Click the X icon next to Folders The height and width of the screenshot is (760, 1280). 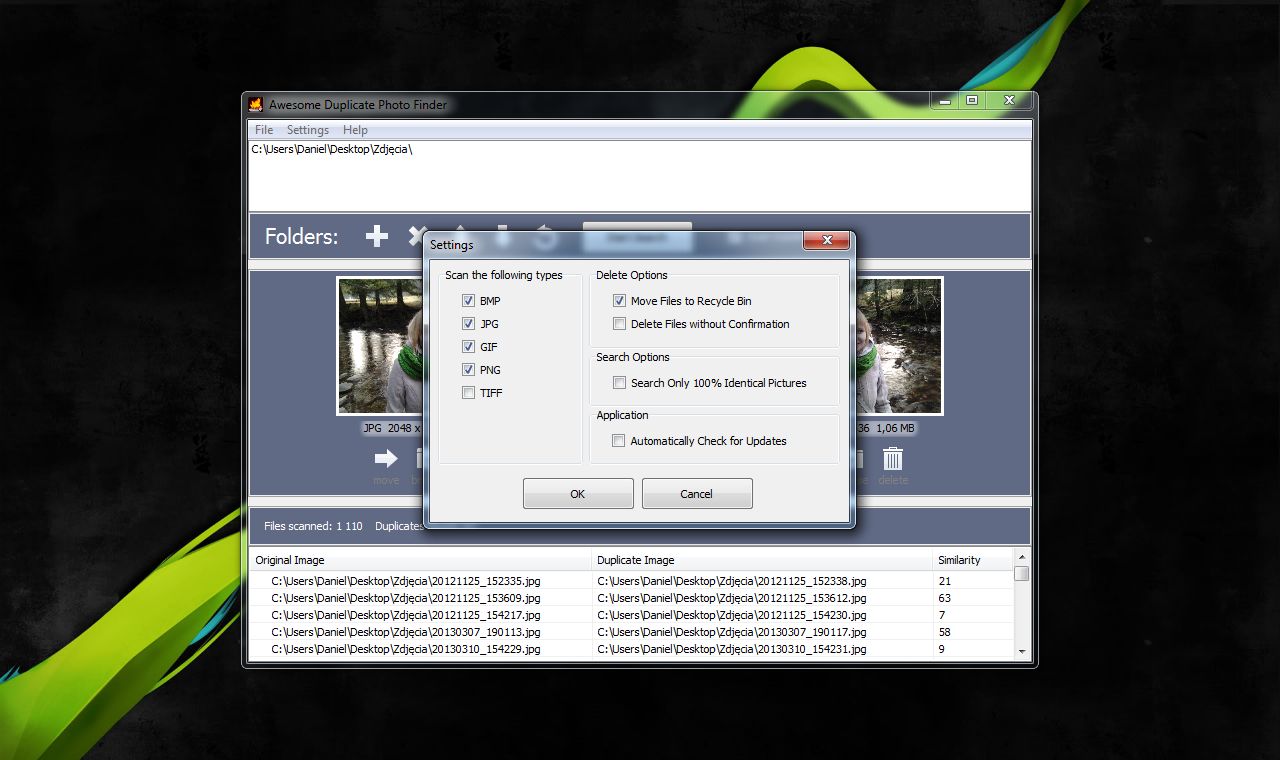(x=415, y=236)
